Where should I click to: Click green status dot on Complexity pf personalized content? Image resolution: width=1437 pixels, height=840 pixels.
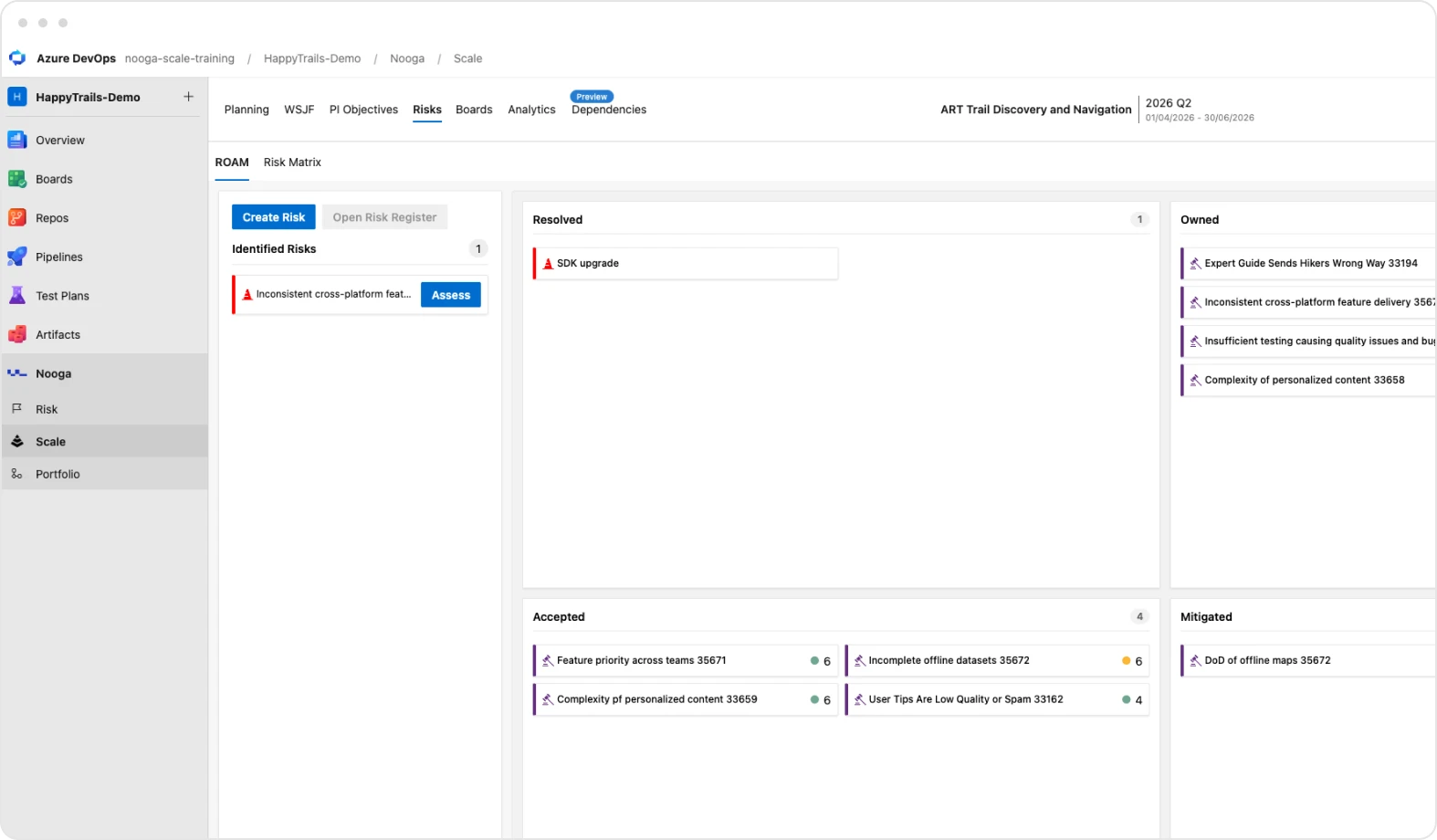click(814, 700)
